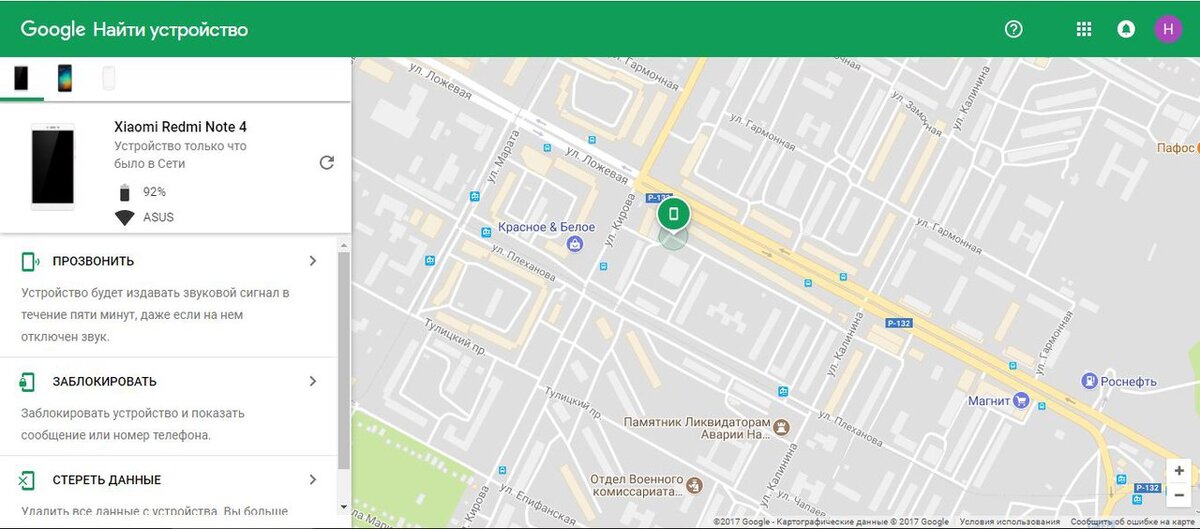Click the ПРОЗВОНИТЬ action label

coord(93,261)
